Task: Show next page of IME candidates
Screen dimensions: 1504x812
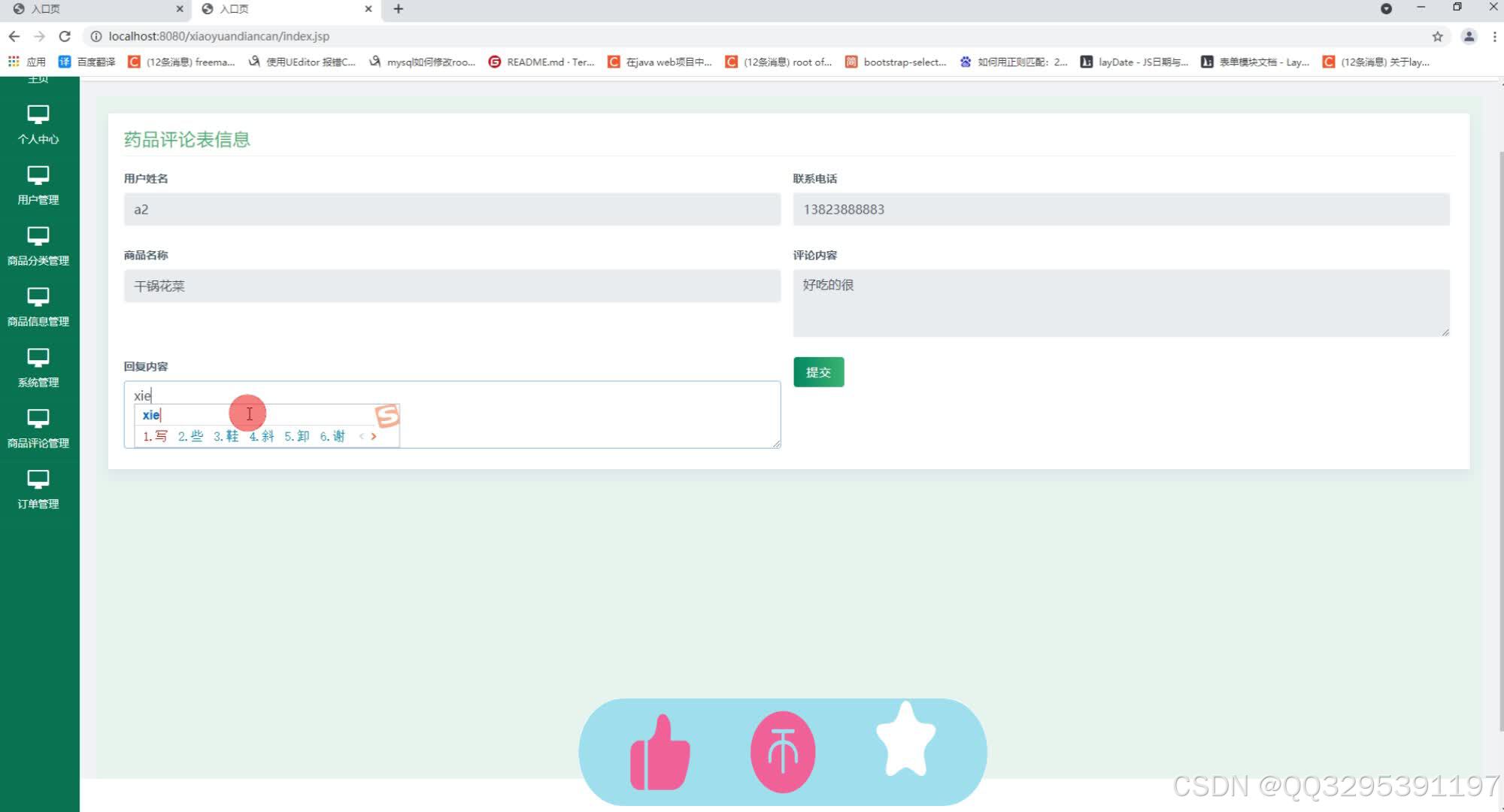Action: [x=374, y=436]
